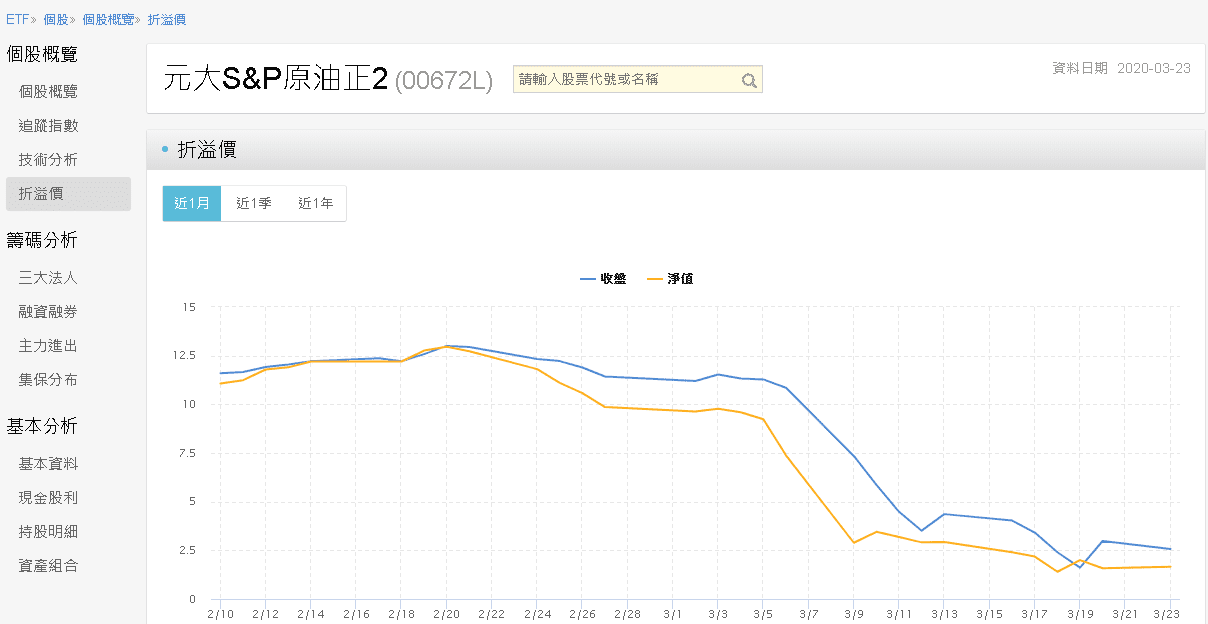Open 個股概覽 breadcrumb link
This screenshot has height=624, width=1208.
click(x=108, y=19)
